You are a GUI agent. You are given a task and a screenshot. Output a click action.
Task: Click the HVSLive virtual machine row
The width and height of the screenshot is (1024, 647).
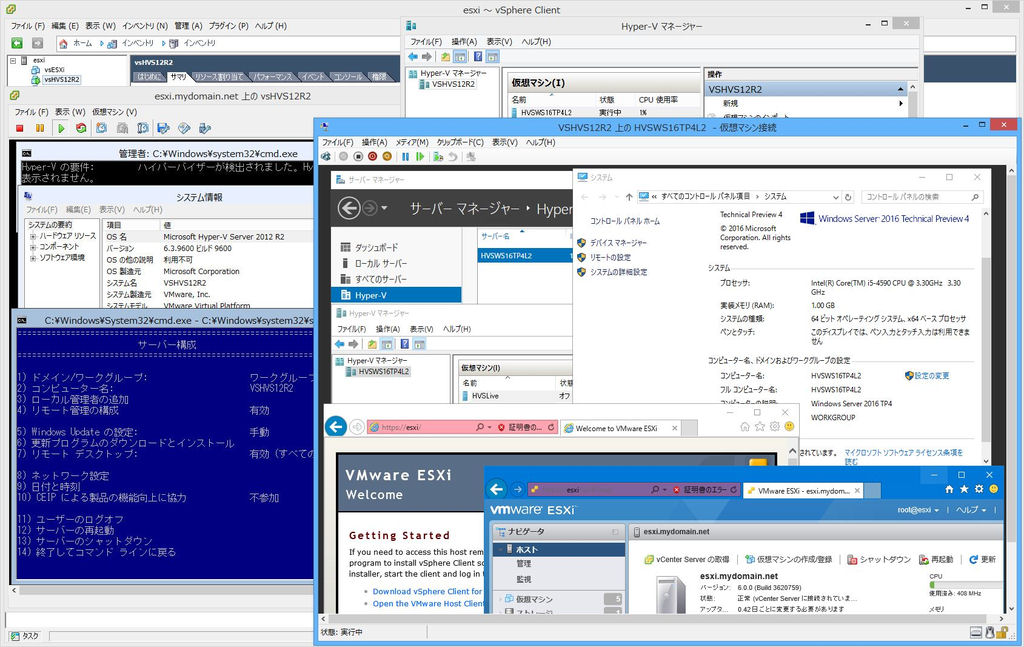pyautogui.click(x=516, y=396)
